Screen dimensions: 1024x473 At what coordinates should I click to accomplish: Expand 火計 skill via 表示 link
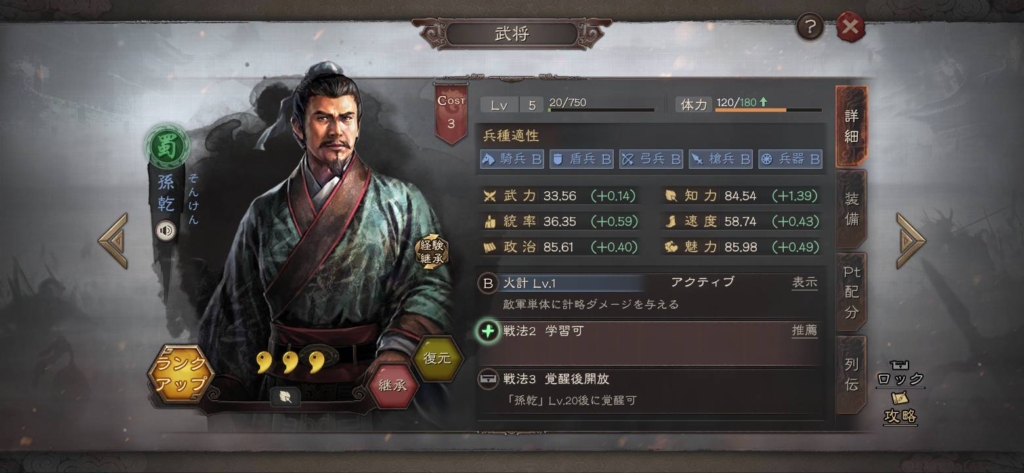click(x=805, y=283)
